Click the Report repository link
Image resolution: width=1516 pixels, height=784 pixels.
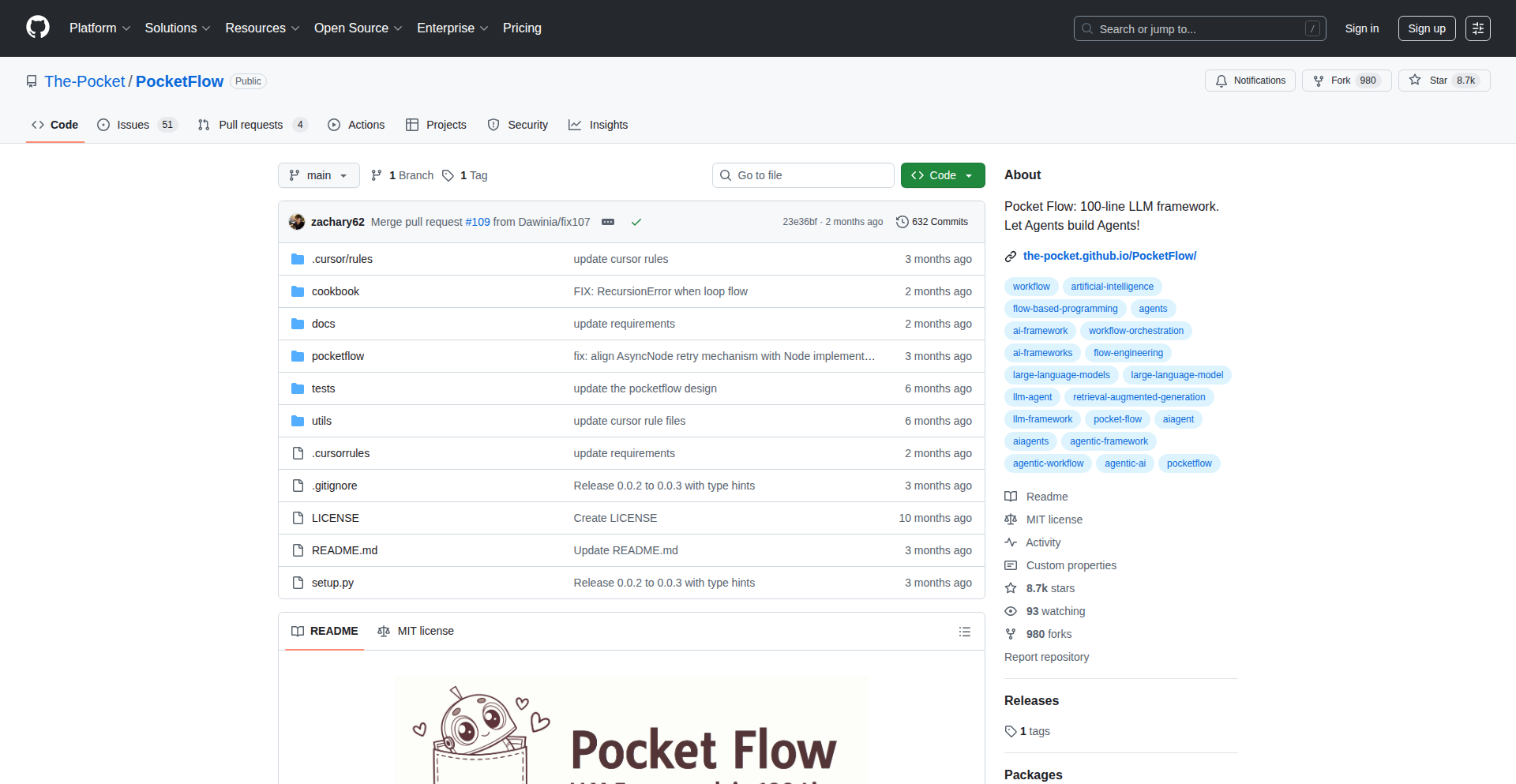coord(1046,657)
